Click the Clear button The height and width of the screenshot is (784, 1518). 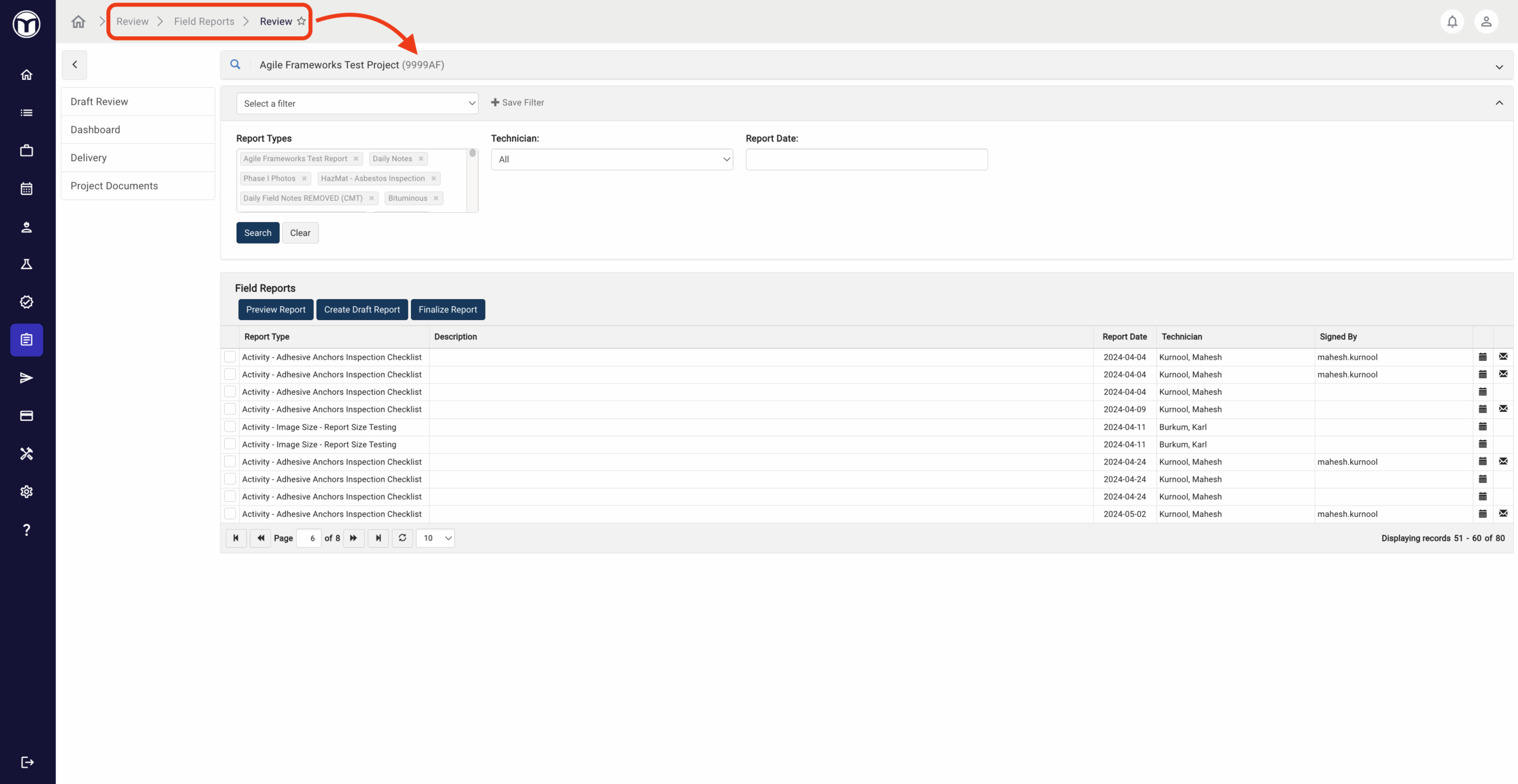300,233
